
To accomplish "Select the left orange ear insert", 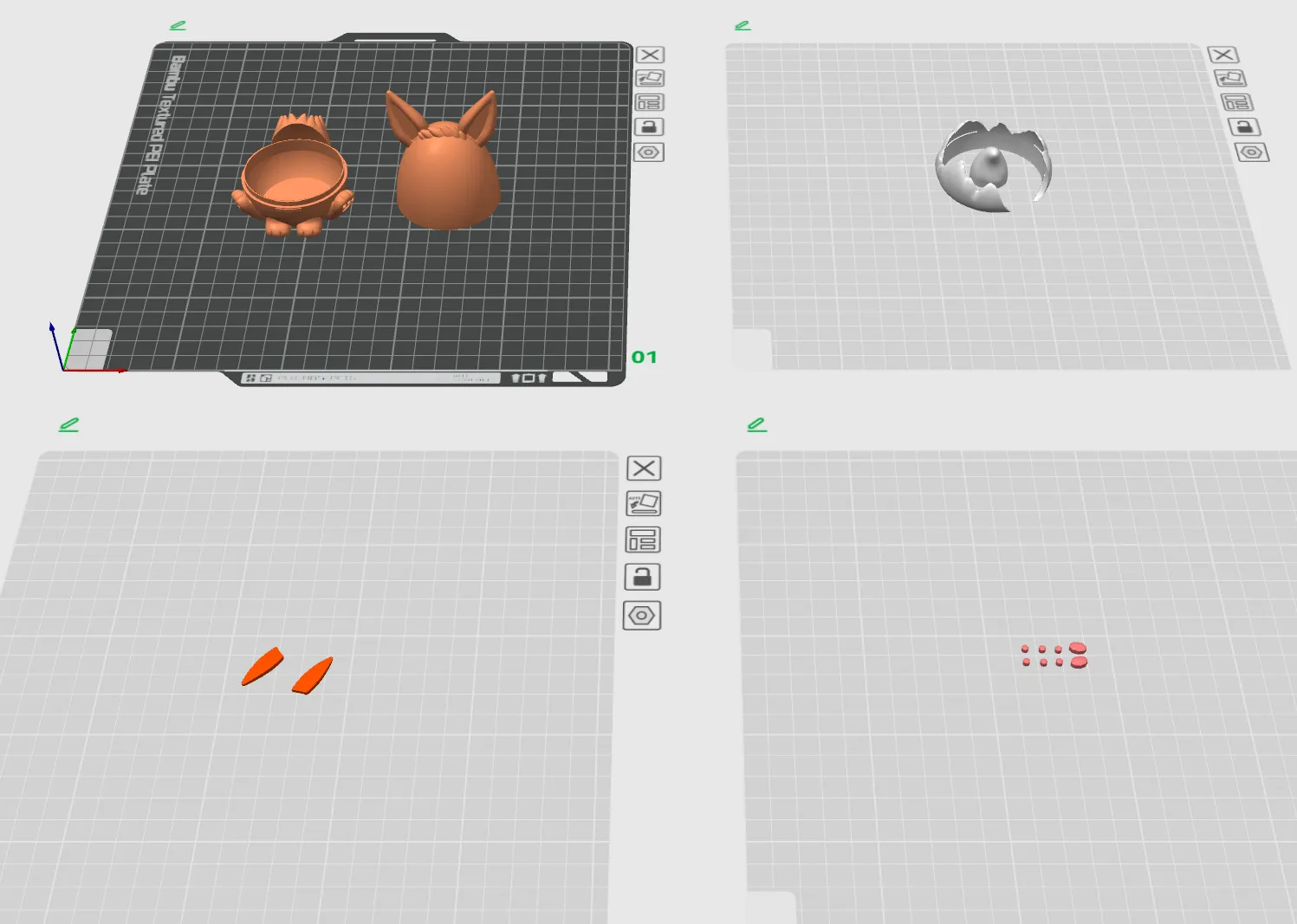I will coord(263,666).
